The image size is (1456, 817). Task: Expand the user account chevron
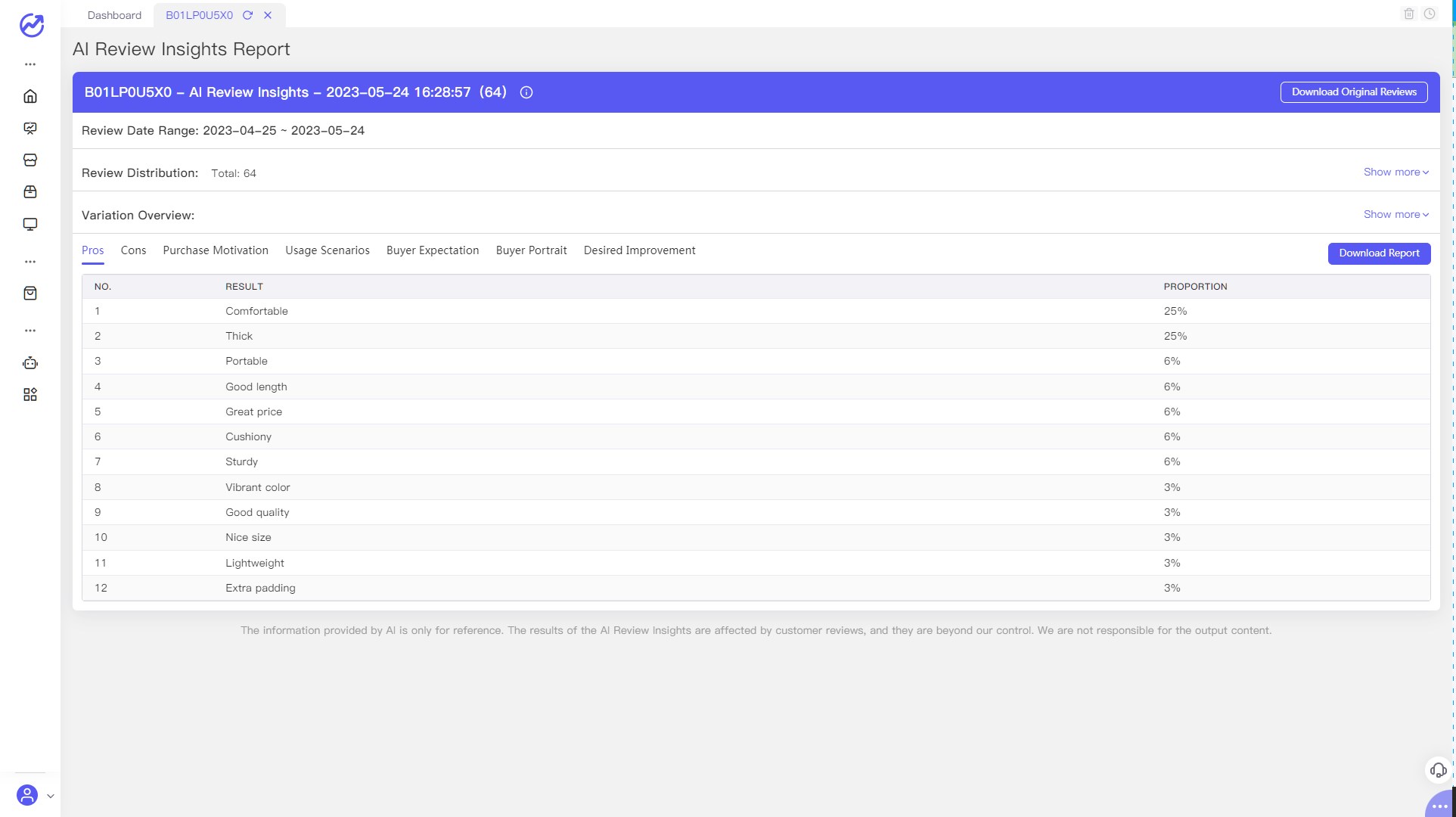pyautogui.click(x=51, y=796)
